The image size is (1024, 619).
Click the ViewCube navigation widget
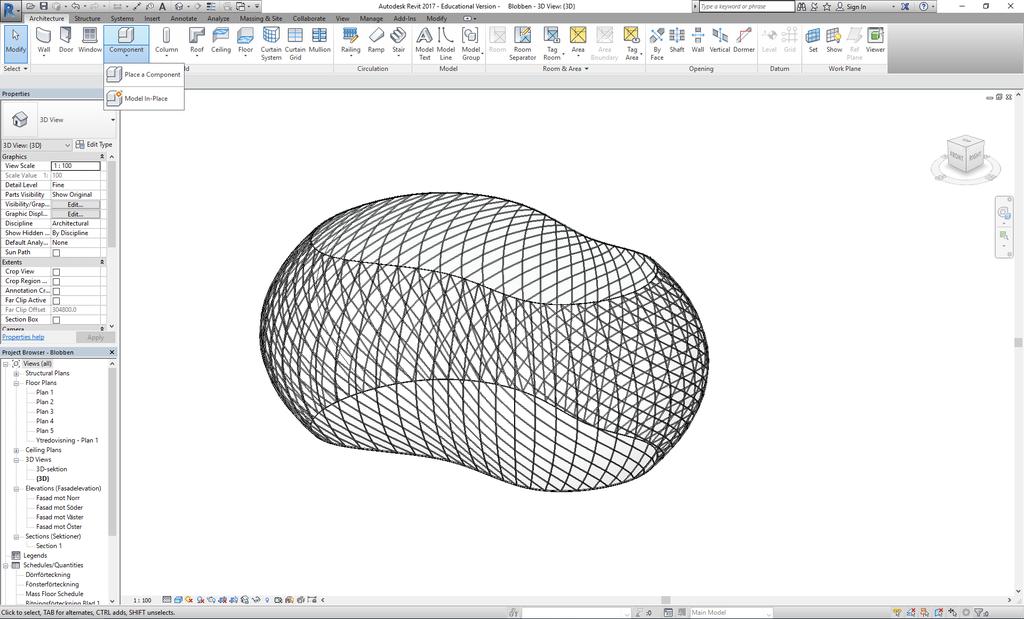pyautogui.click(x=965, y=157)
